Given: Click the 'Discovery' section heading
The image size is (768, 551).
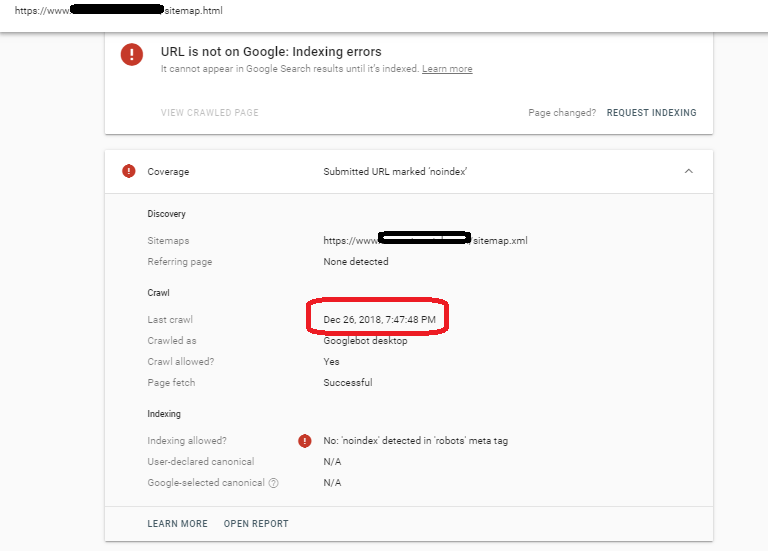Looking at the screenshot, I should tap(167, 214).
